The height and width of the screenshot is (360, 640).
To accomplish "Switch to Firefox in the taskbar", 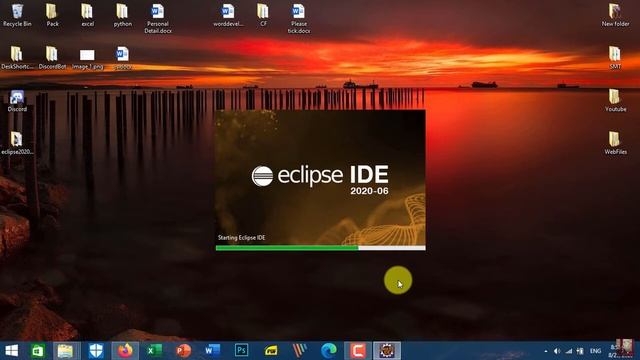I will point(125,351).
